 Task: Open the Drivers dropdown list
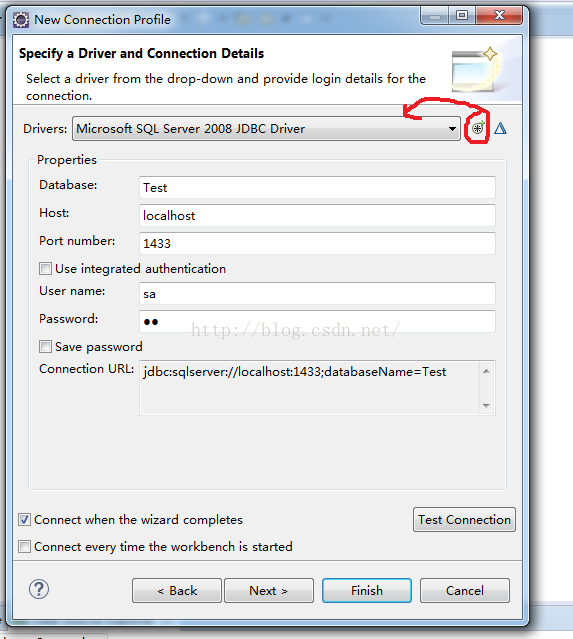[267, 129]
